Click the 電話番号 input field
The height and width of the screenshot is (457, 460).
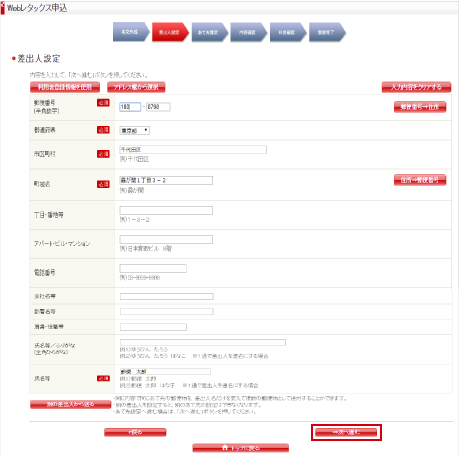[x=153, y=268]
